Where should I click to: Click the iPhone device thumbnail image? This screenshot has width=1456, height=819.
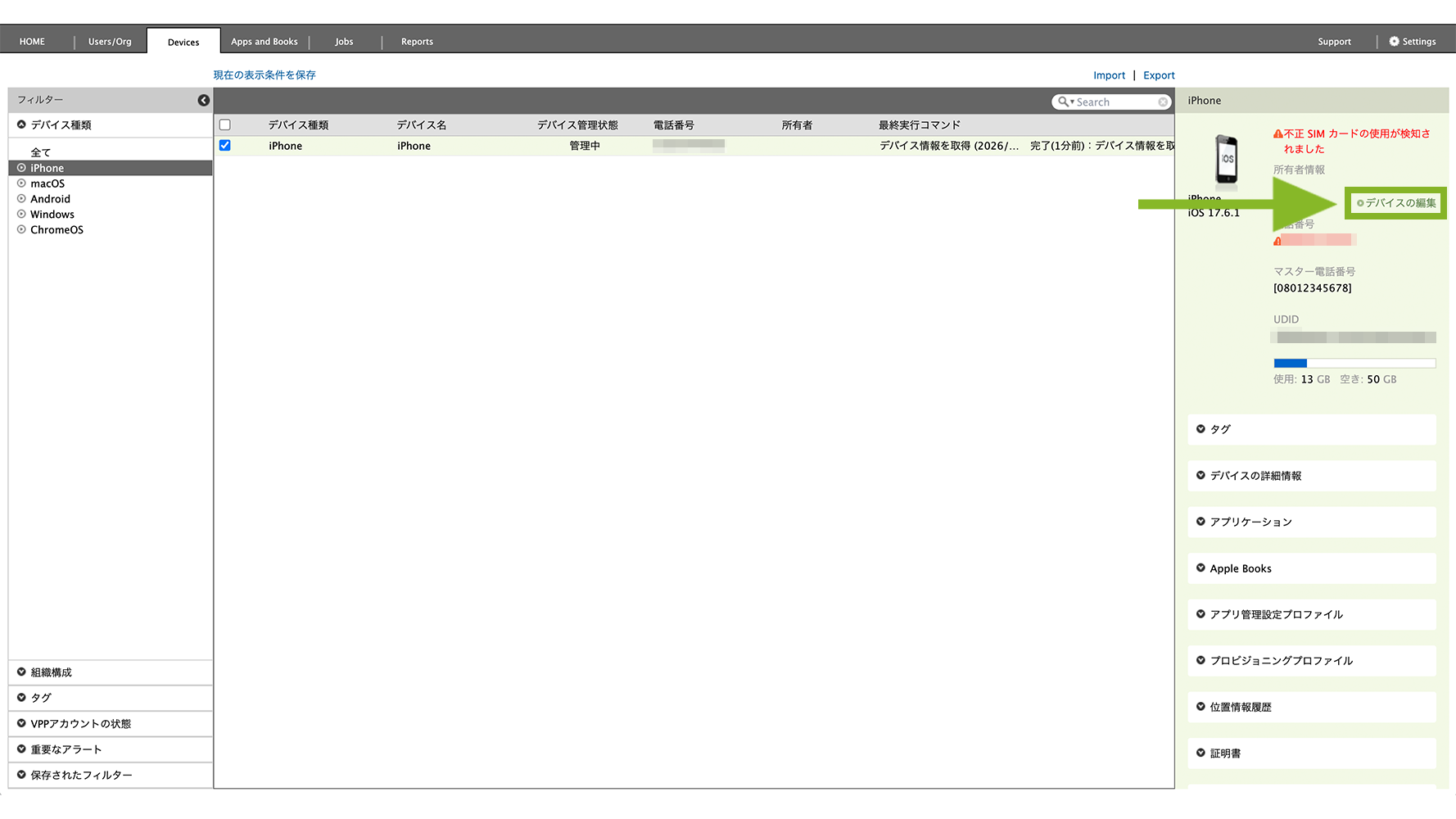point(1226,159)
